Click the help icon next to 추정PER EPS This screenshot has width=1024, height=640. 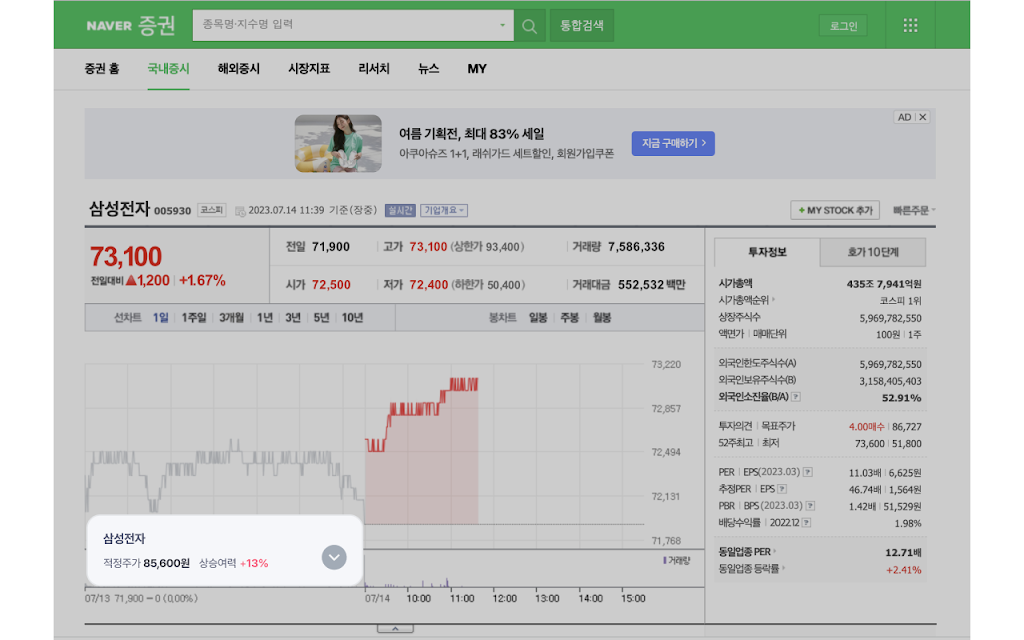click(x=782, y=488)
